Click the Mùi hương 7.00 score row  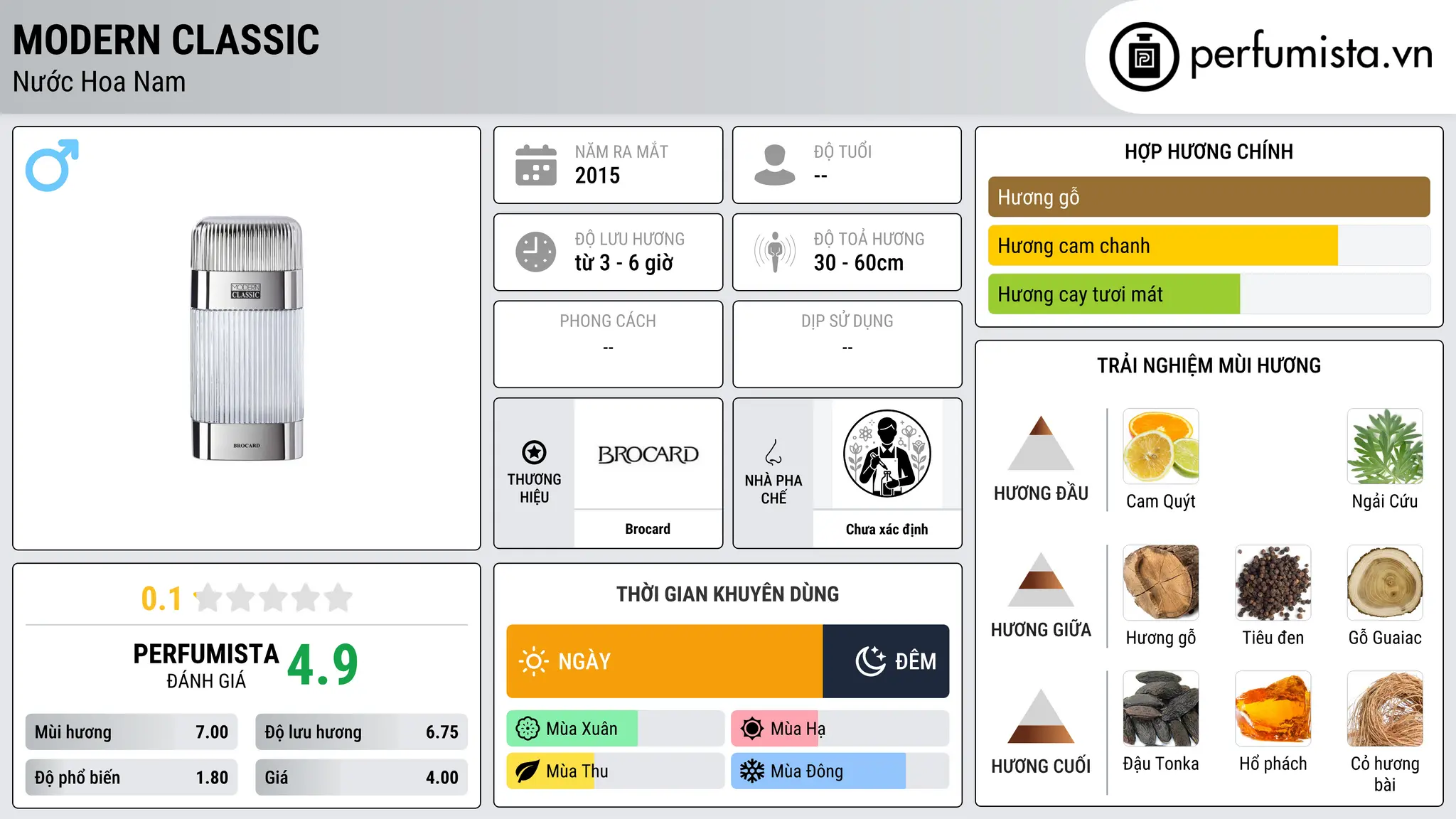[x=132, y=732]
